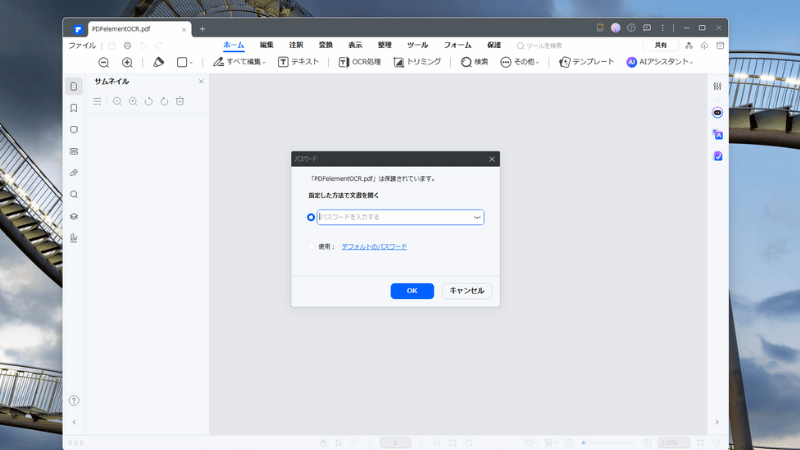Viewport: 800px width, 450px height.
Task: Toggle password visibility eye icon
Action: pos(477,217)
